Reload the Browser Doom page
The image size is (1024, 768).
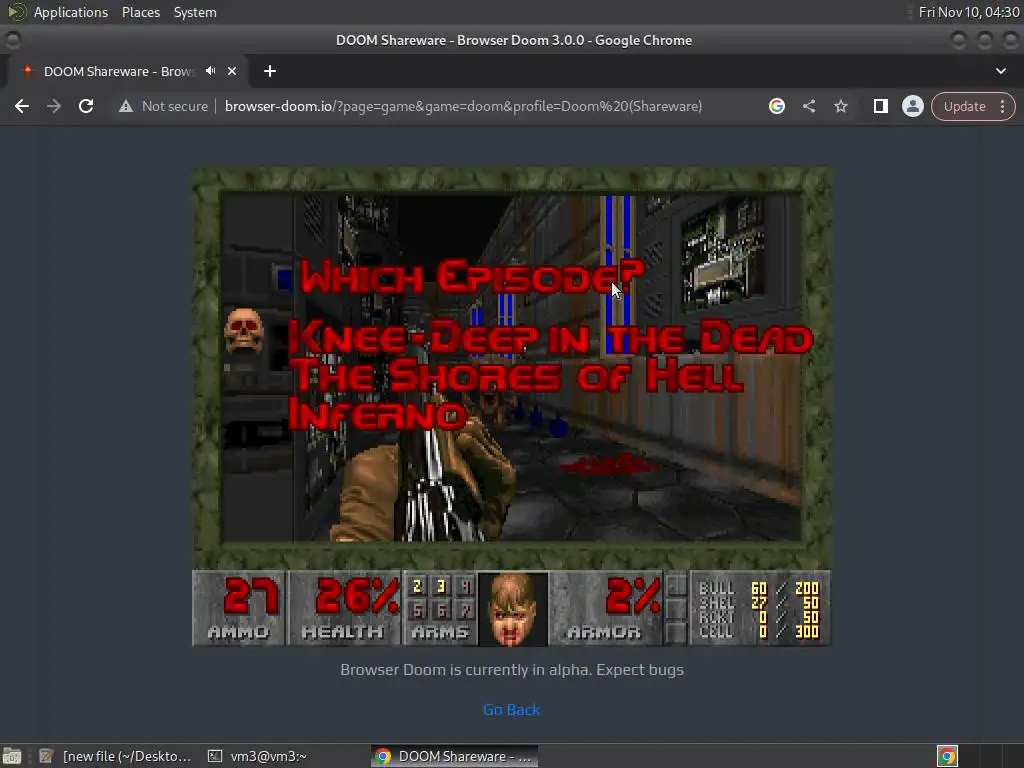86,106
